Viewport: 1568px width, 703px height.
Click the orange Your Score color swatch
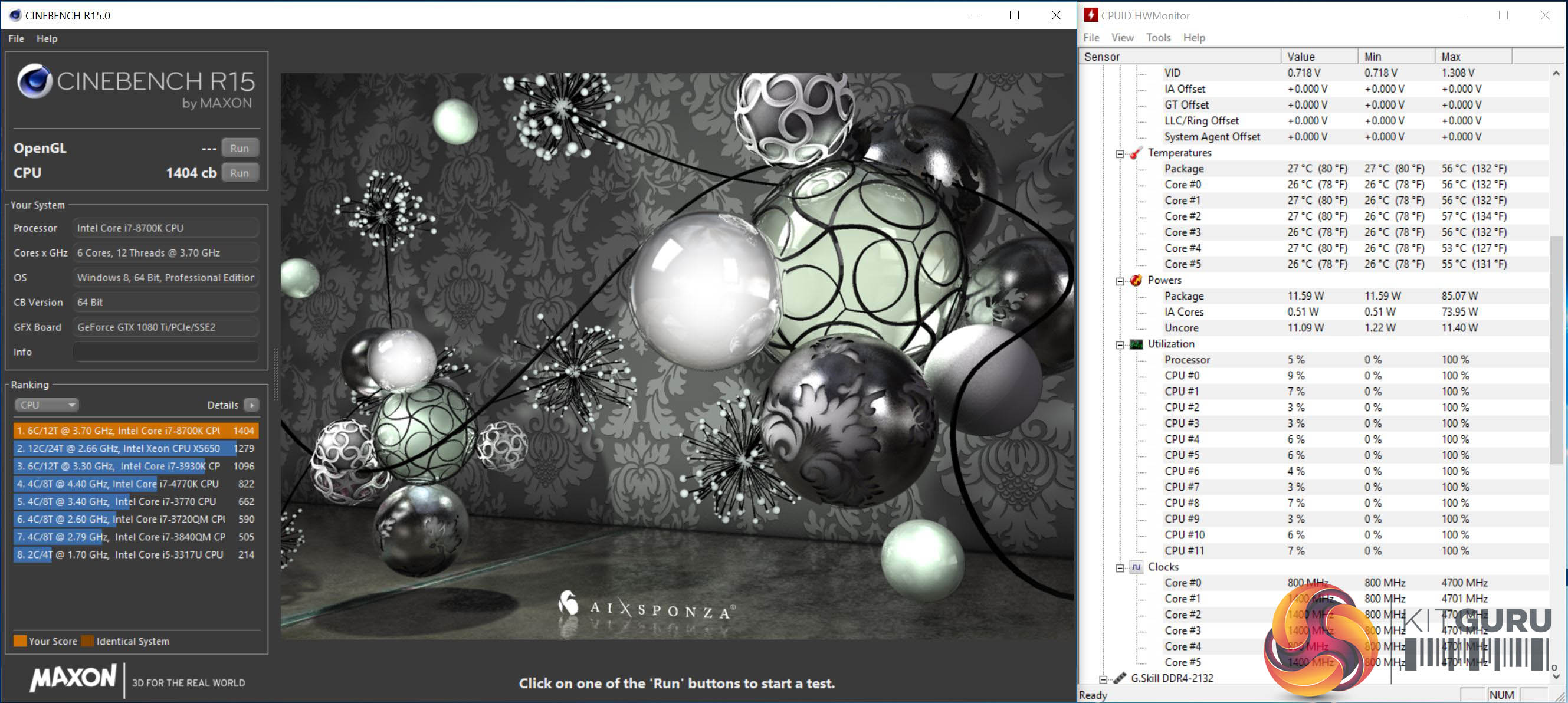point(20,641)
